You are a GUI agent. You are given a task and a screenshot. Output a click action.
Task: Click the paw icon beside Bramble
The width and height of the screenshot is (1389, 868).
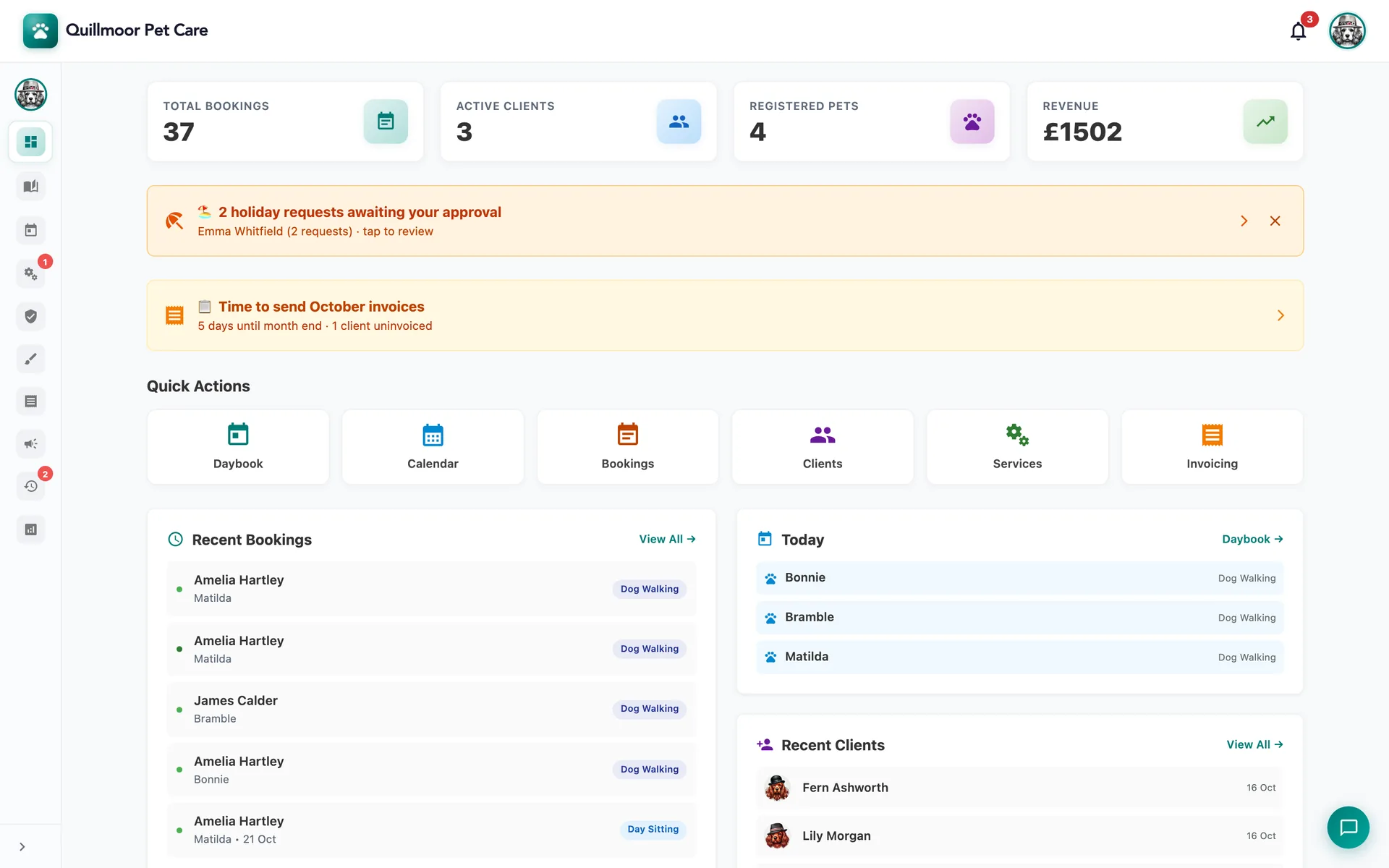[x=770, y=618]
